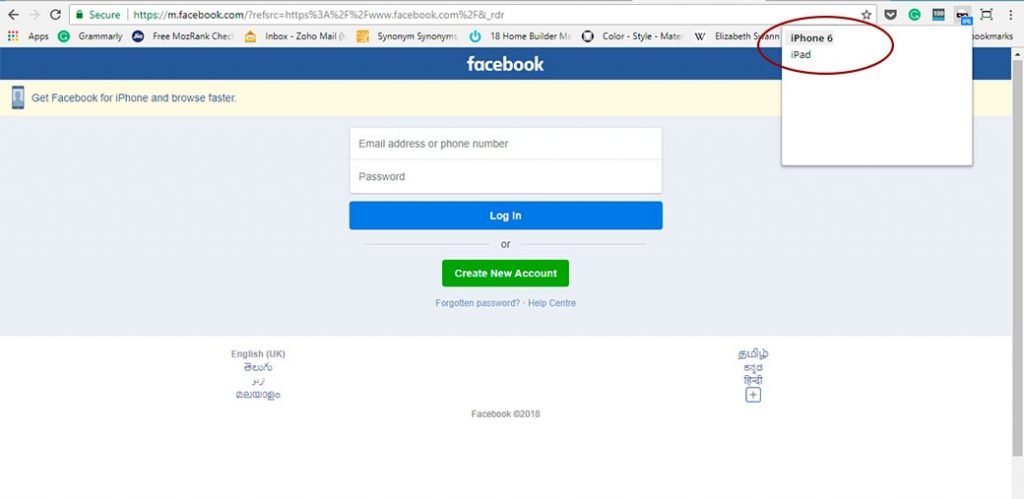1024x499 pixels.
Task: Open the Grammarly extension icon in toolbar
Action: tap(914, 15)
